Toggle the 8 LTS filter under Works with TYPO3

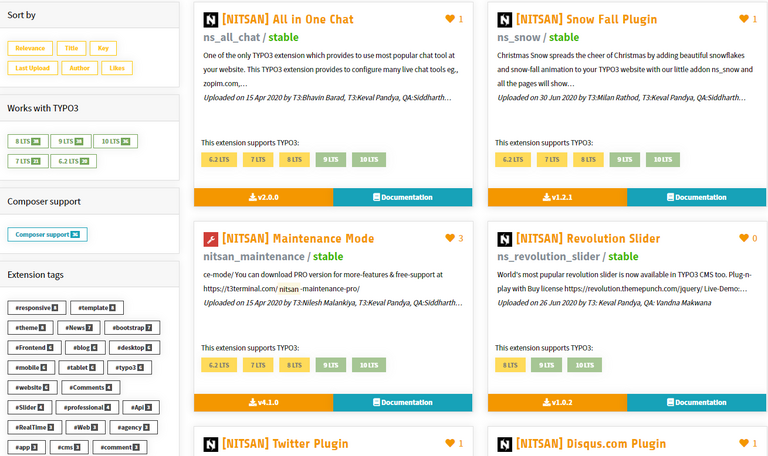[x=30, y=141]
